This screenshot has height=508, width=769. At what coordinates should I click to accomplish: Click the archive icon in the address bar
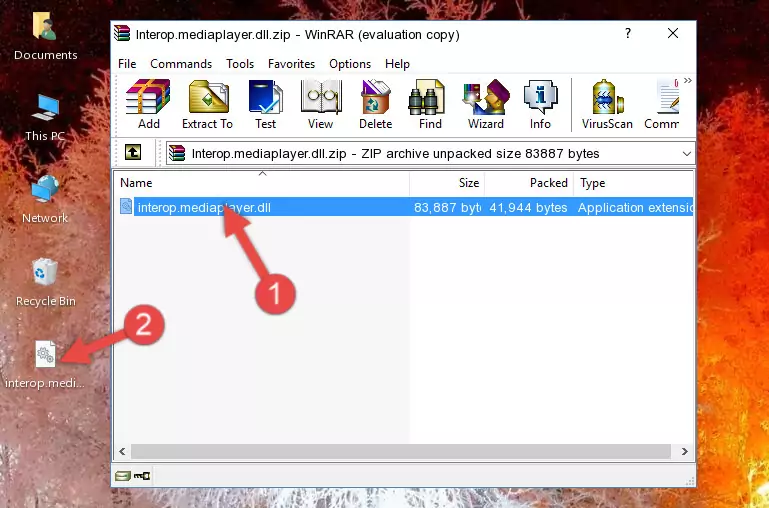coord(177,153)
